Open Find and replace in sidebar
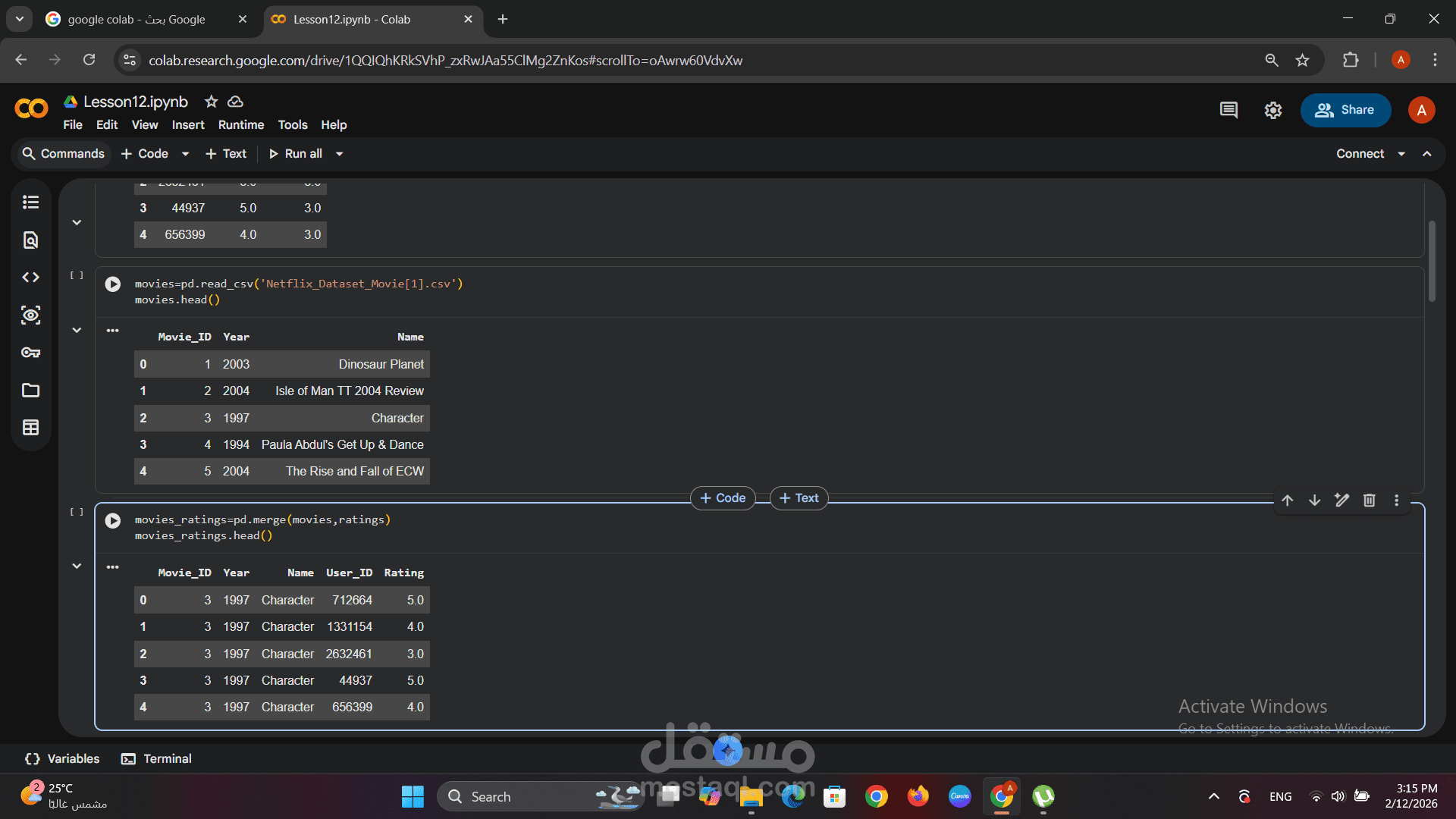The width and height of the screenshot is (1456, 819). click(x=30, y=240)
